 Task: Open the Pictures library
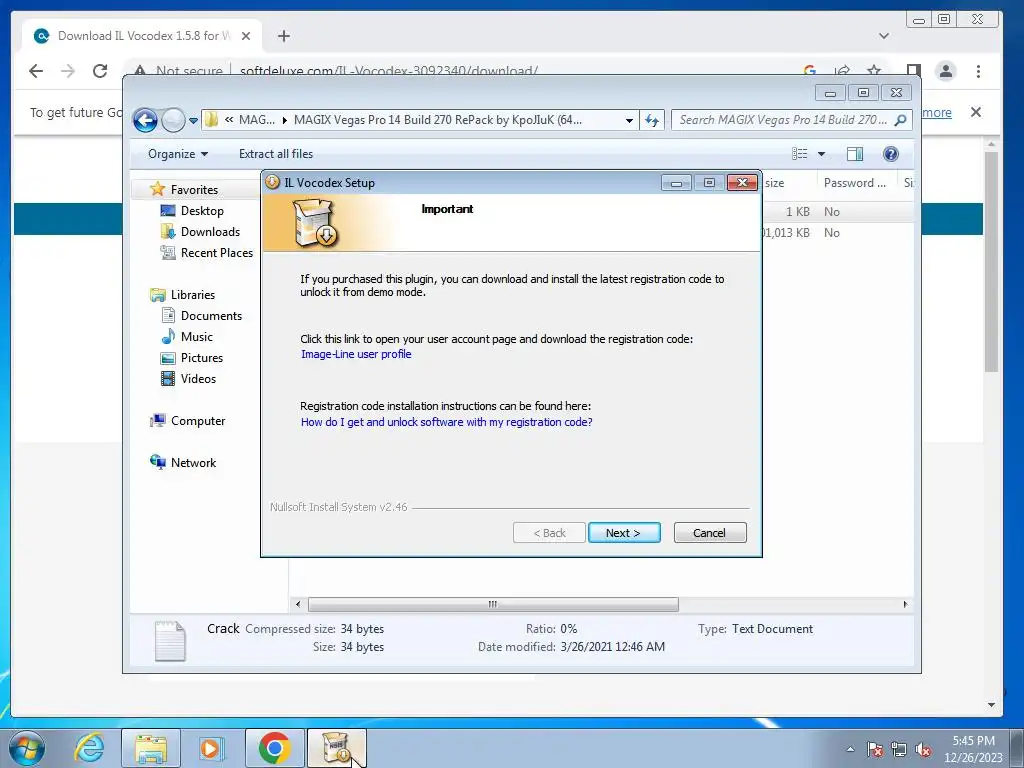coord(201,358)
